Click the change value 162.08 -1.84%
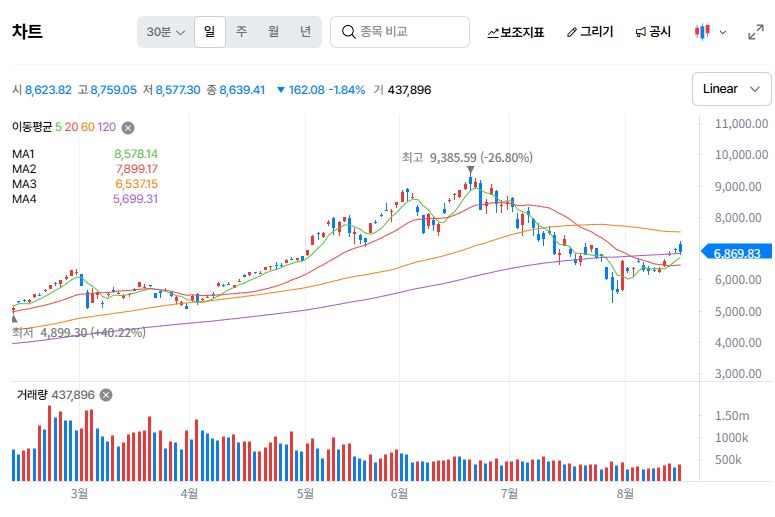 coord(321,90)
